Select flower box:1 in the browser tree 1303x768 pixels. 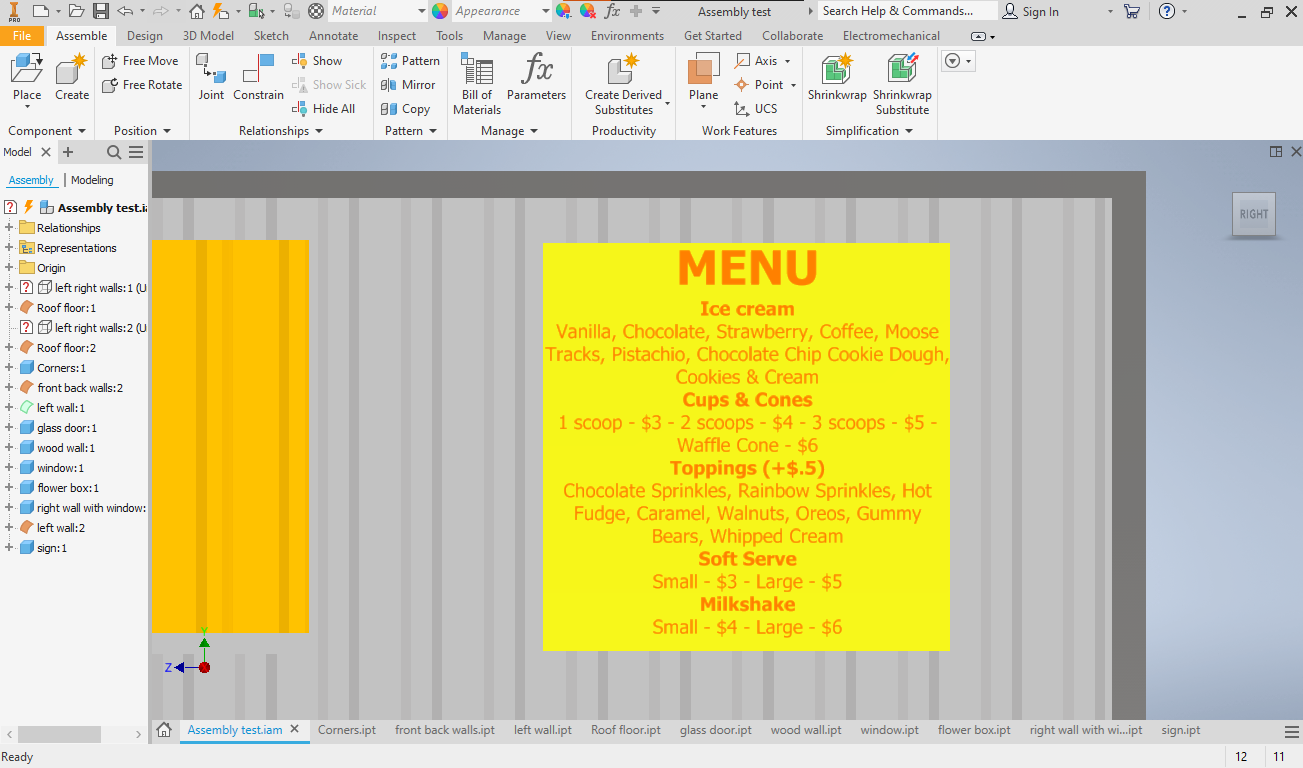point(68,488)
